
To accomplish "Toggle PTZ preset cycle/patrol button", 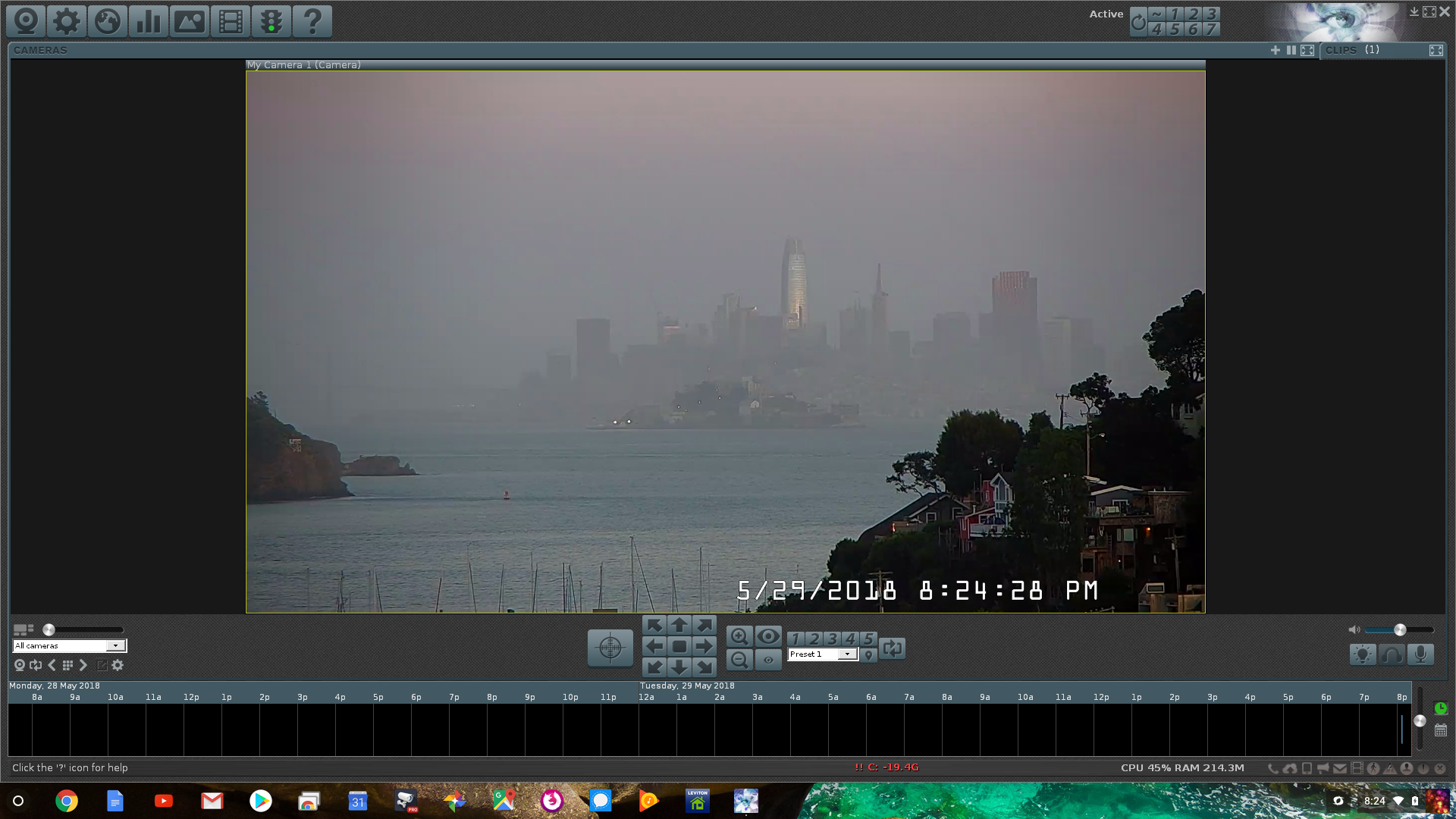I will coord(893,648).
